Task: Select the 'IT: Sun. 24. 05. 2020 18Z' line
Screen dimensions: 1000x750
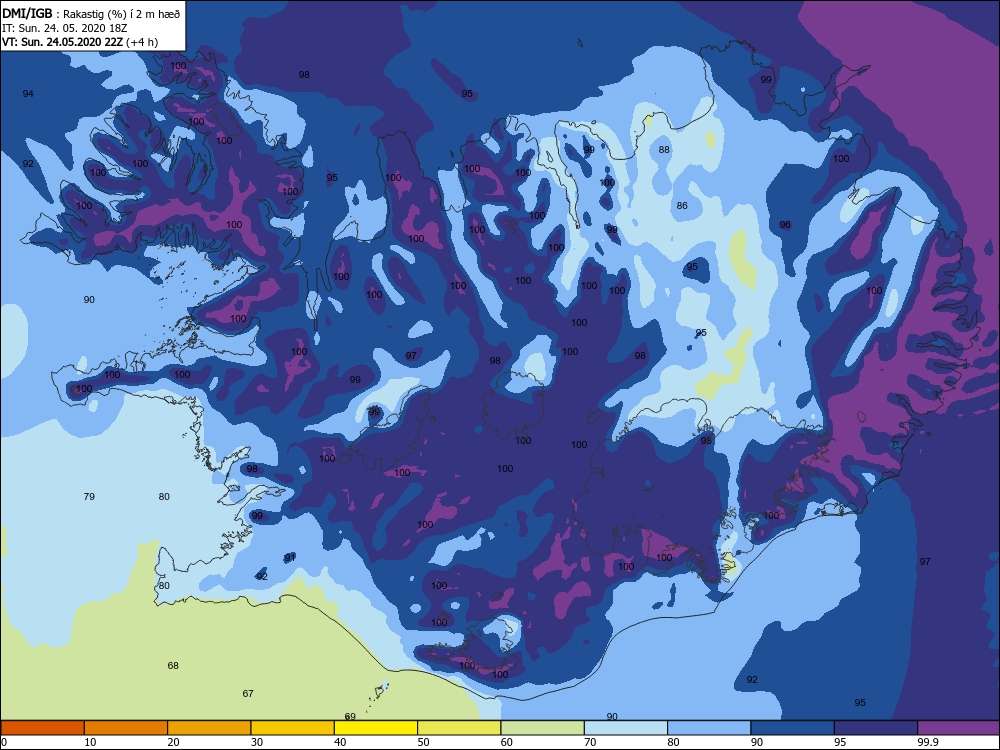Action: pos(65,28)
